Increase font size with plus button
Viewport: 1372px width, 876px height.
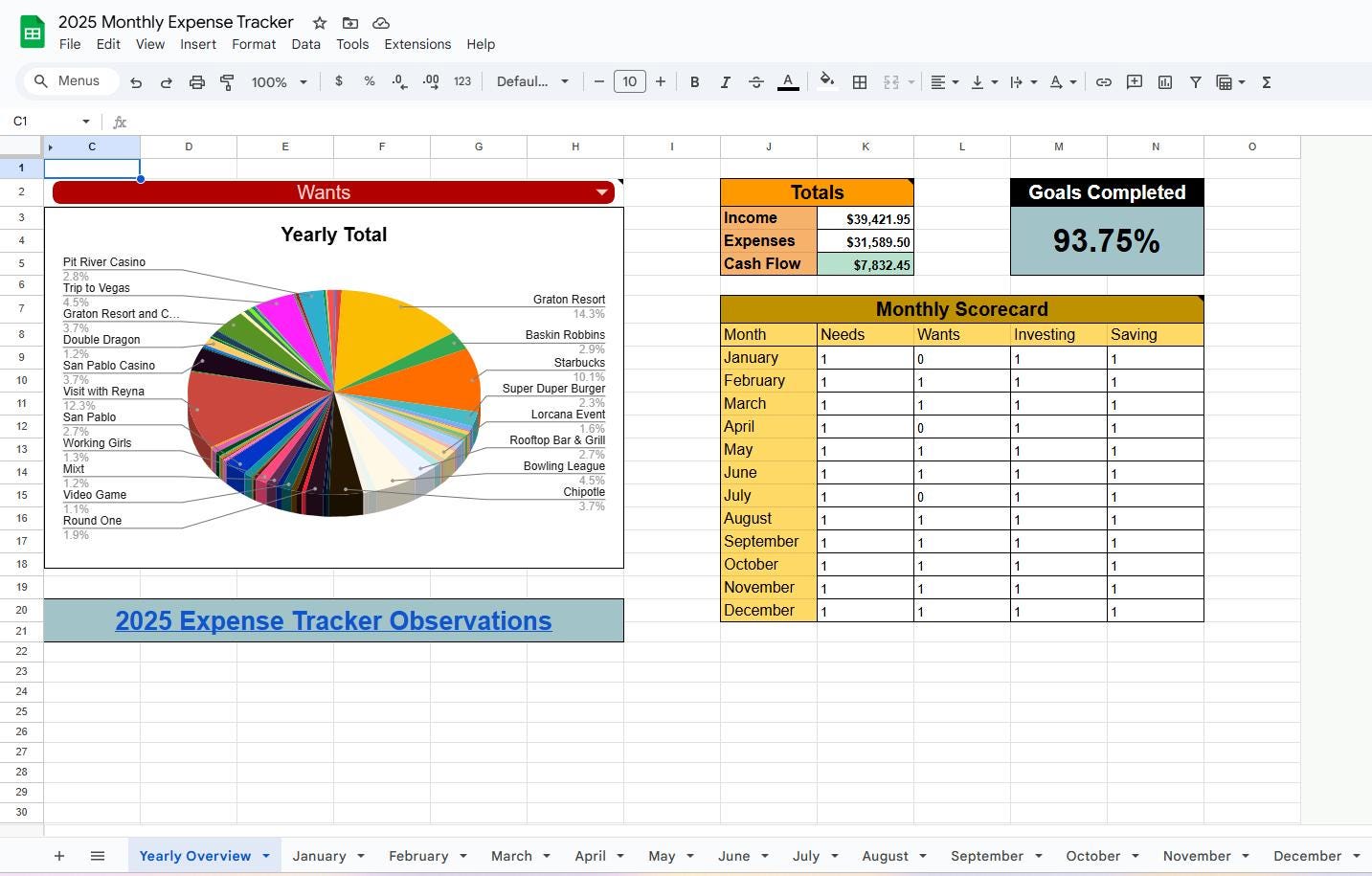click(x=661, y=82)
